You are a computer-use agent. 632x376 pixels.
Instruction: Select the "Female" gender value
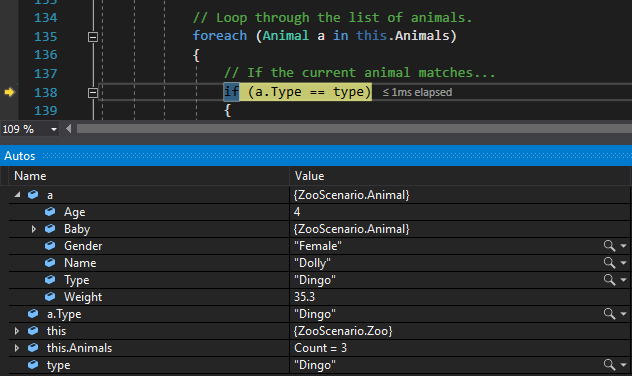(x=318, y=246)
